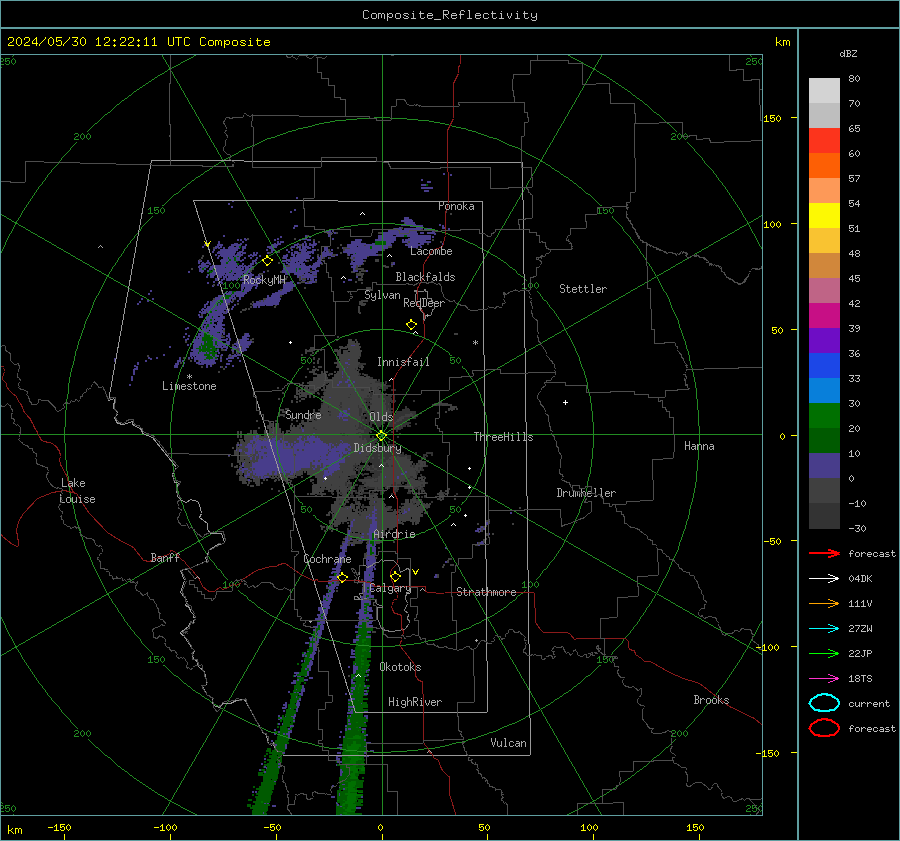Viewport: 900px width, 841px height.
Task: Click the Vulcan city label
Action: [509, 743]
